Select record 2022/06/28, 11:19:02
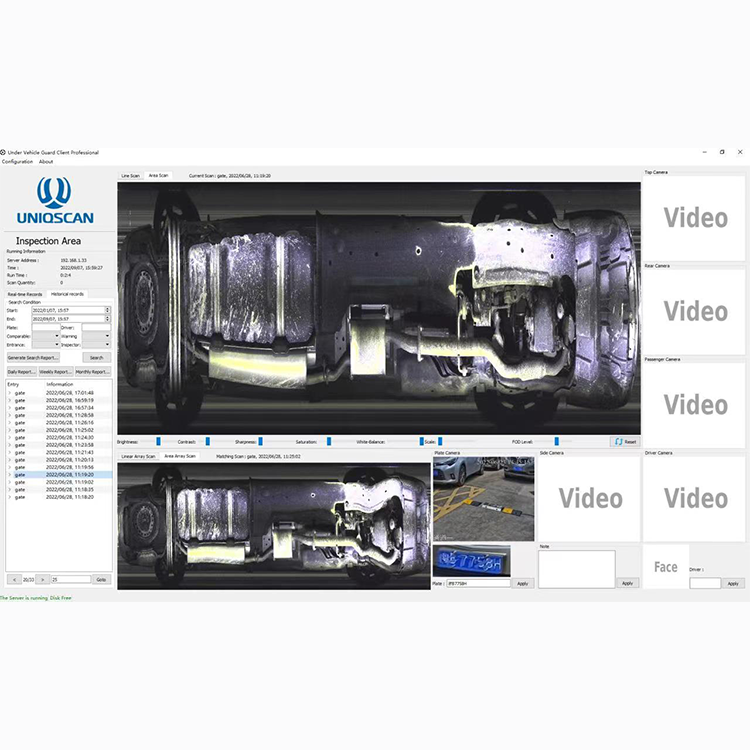The width and height of the screenshot is (750, 750). pyautogui.click(x=59, y=482)
